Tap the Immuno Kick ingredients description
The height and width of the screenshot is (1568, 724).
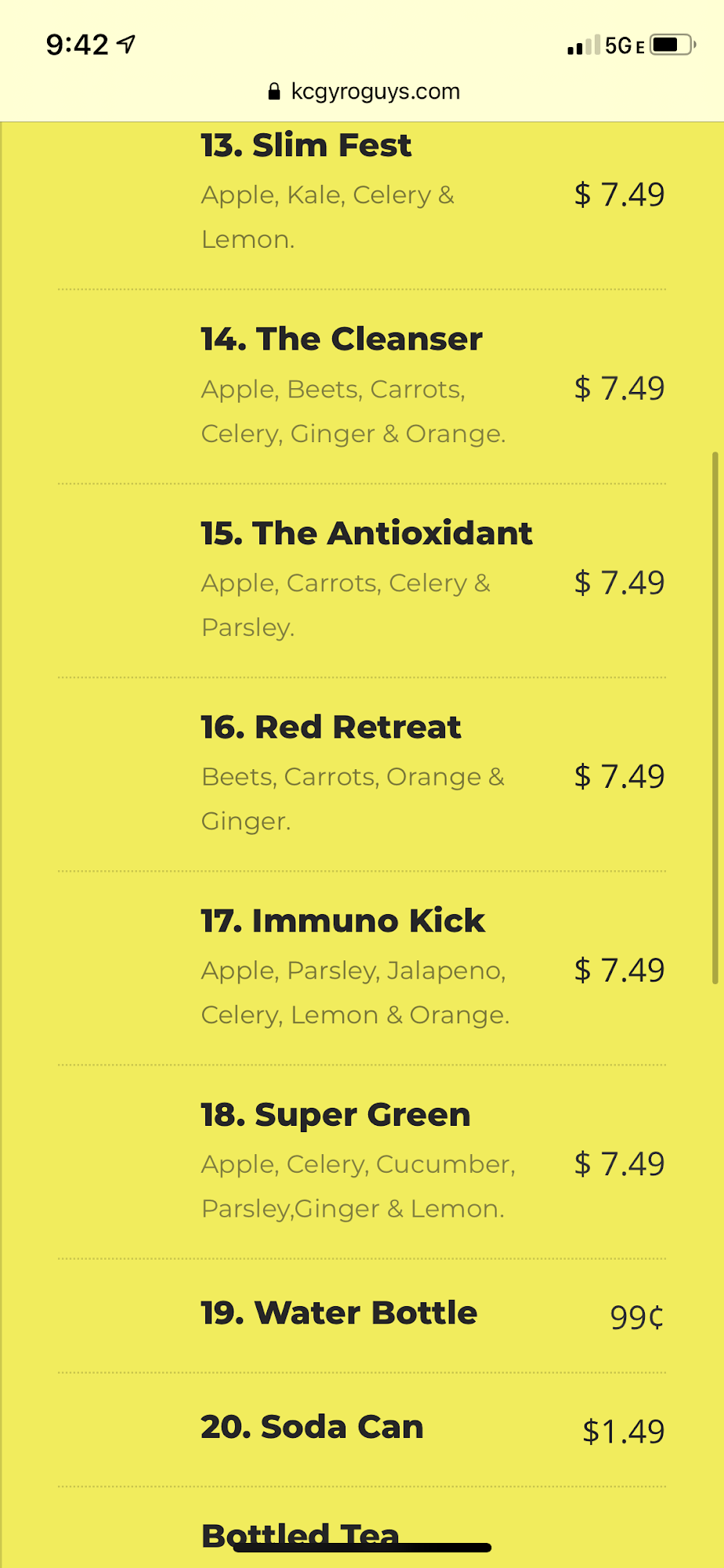click(355, 993)
